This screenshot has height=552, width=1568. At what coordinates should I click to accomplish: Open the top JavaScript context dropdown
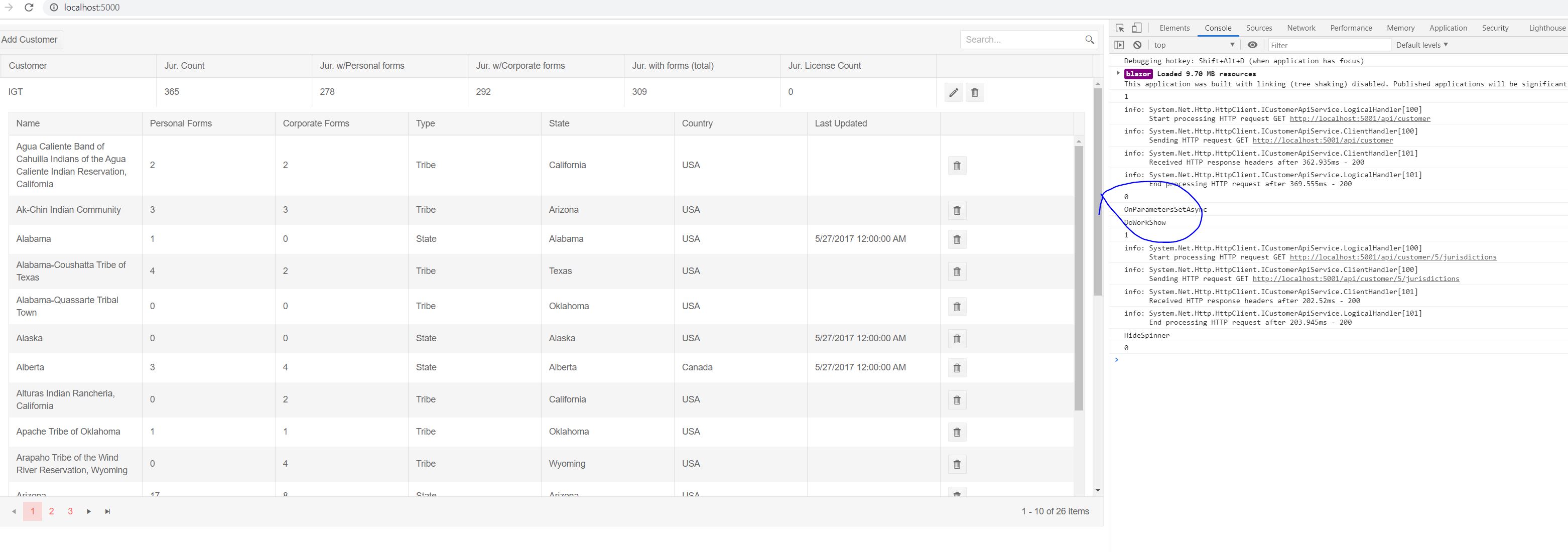click(x=1194, y=45)
